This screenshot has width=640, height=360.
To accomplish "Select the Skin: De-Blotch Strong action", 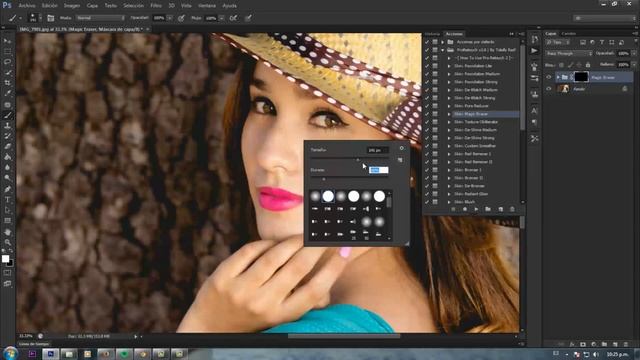I will (474, 98).
